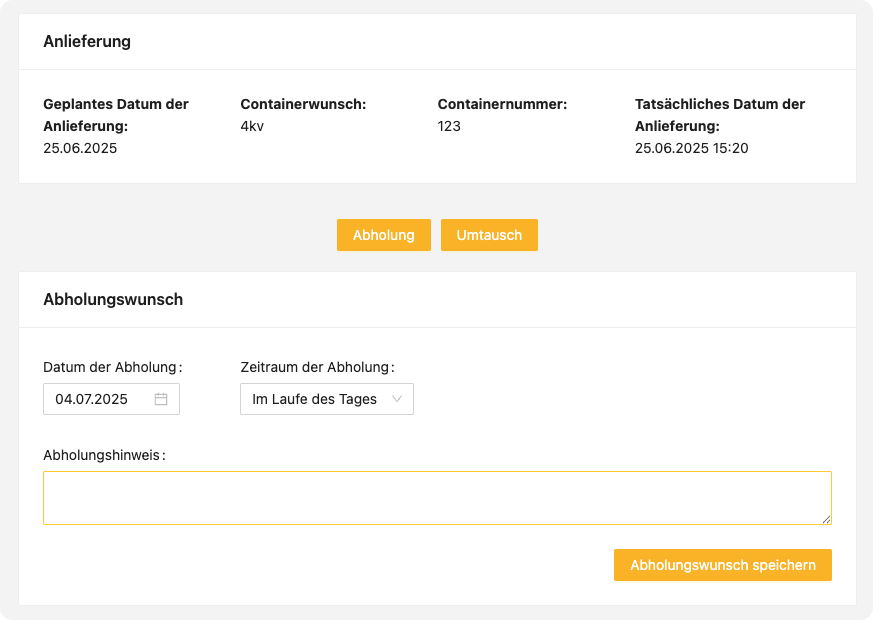Click the textarea resize handle corner
The height and width of the screenshot is (620, 873).
[x=826, y=519]
